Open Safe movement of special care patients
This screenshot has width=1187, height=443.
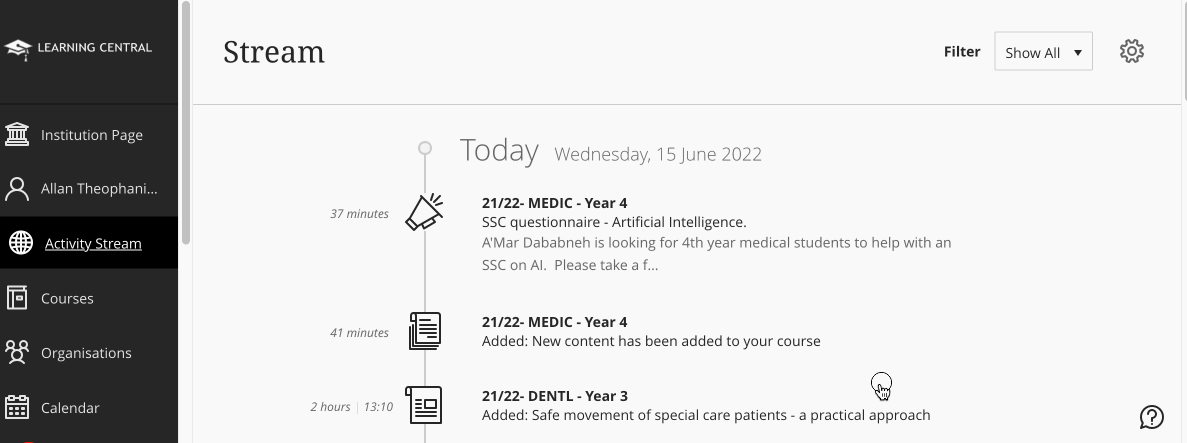coord(705,415)
